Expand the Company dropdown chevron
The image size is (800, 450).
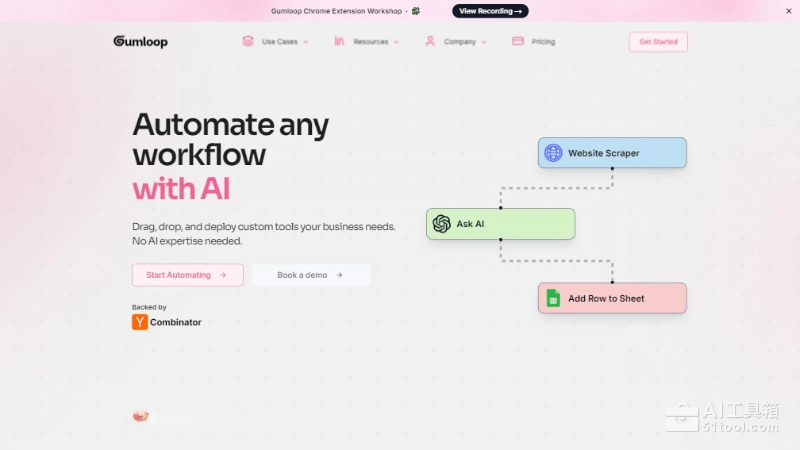(x=484, y=42)
